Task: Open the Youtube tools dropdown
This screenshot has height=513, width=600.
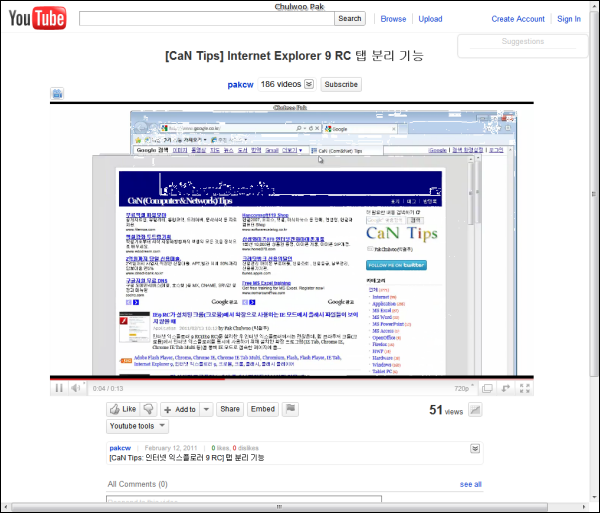Action: 137,426
